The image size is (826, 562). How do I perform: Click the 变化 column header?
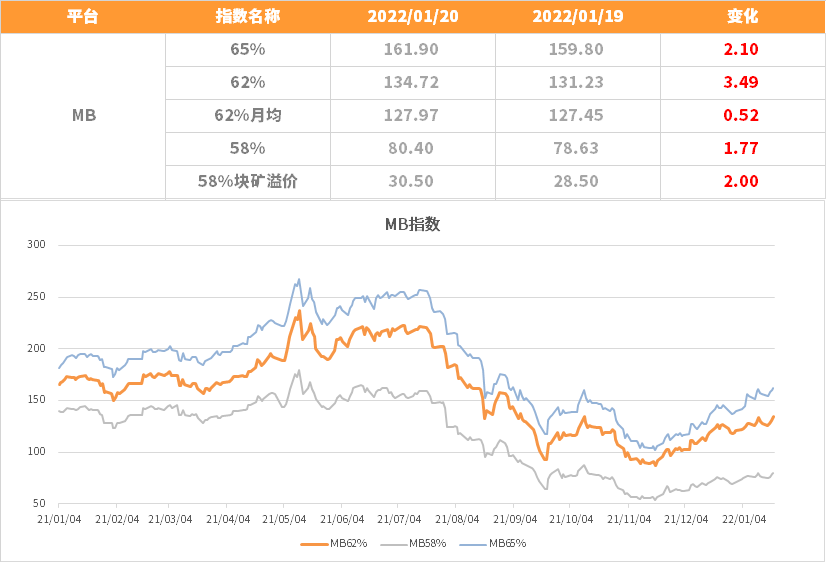click(x=742, y=16)
